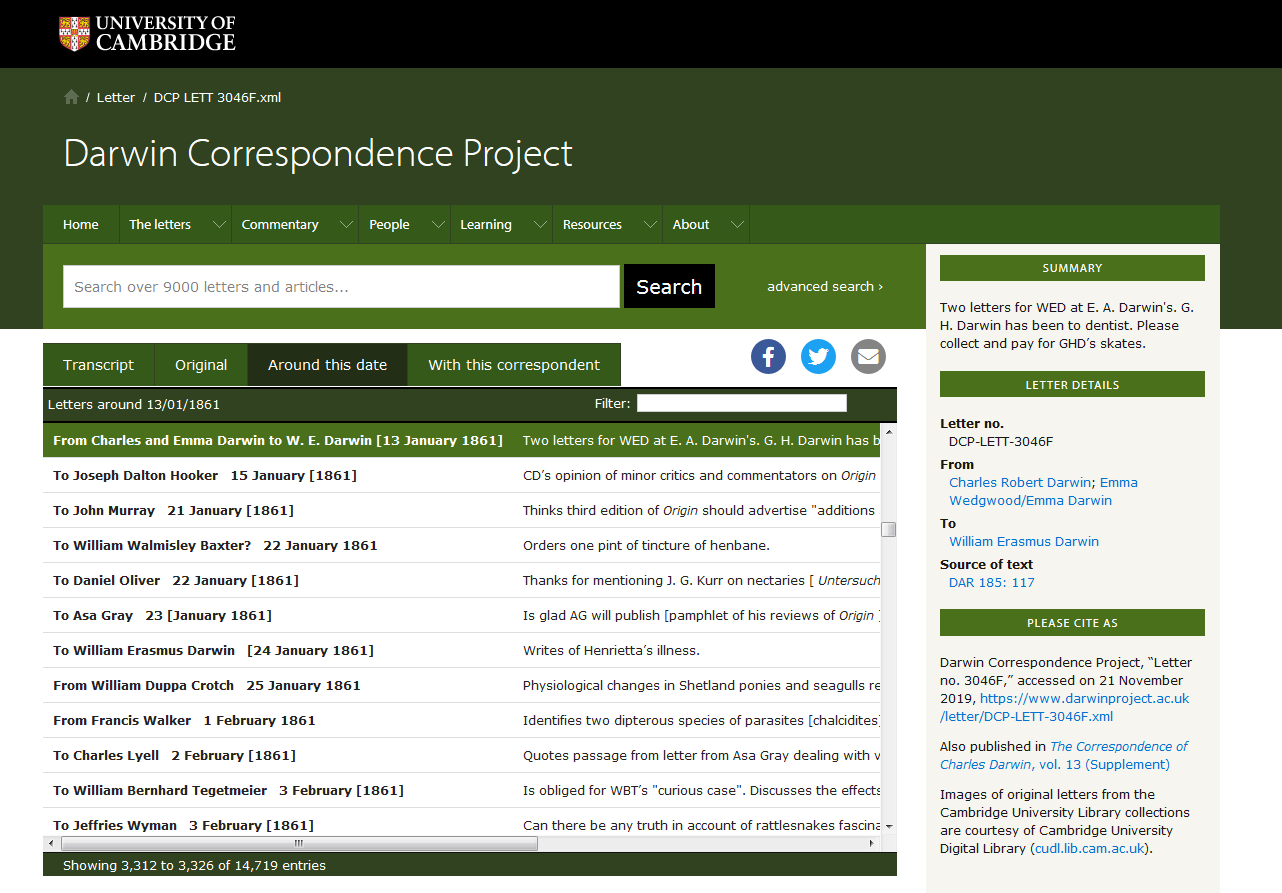The height and width of the screenshot is (893, 1282).
Task: Open source text DAR 185: 117
Action: [992, 582]
